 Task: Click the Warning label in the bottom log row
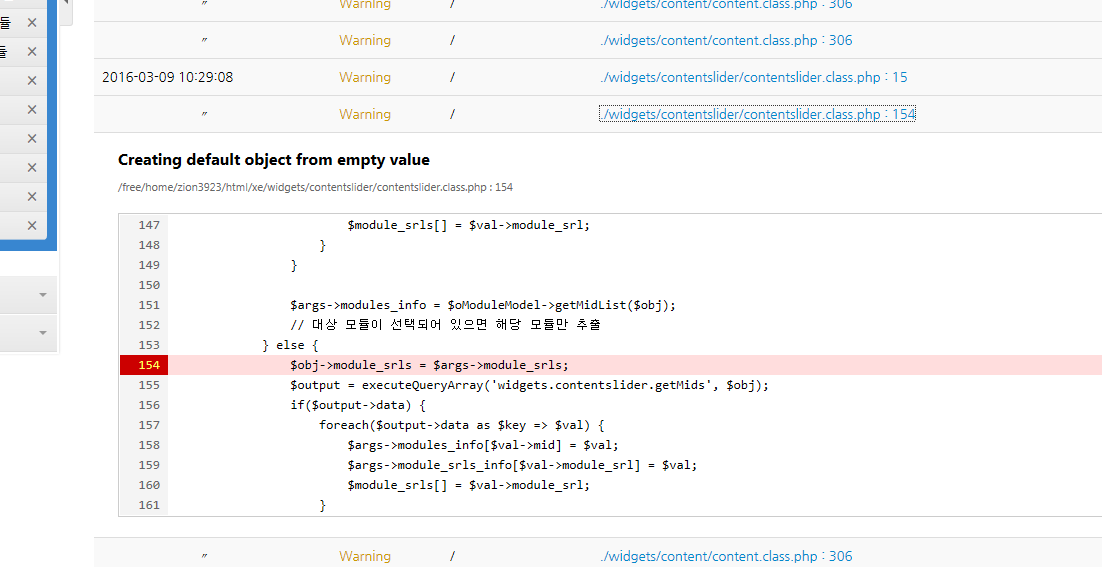364,556
